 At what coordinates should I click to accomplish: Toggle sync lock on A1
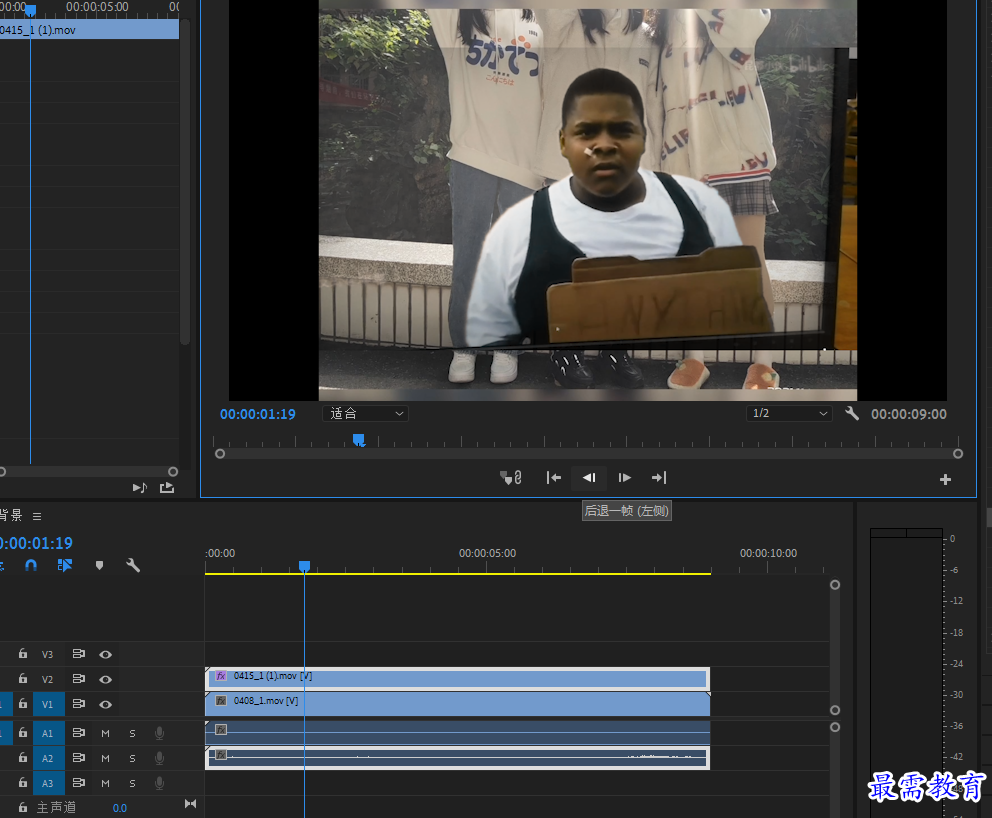click(x=78, y=733)
